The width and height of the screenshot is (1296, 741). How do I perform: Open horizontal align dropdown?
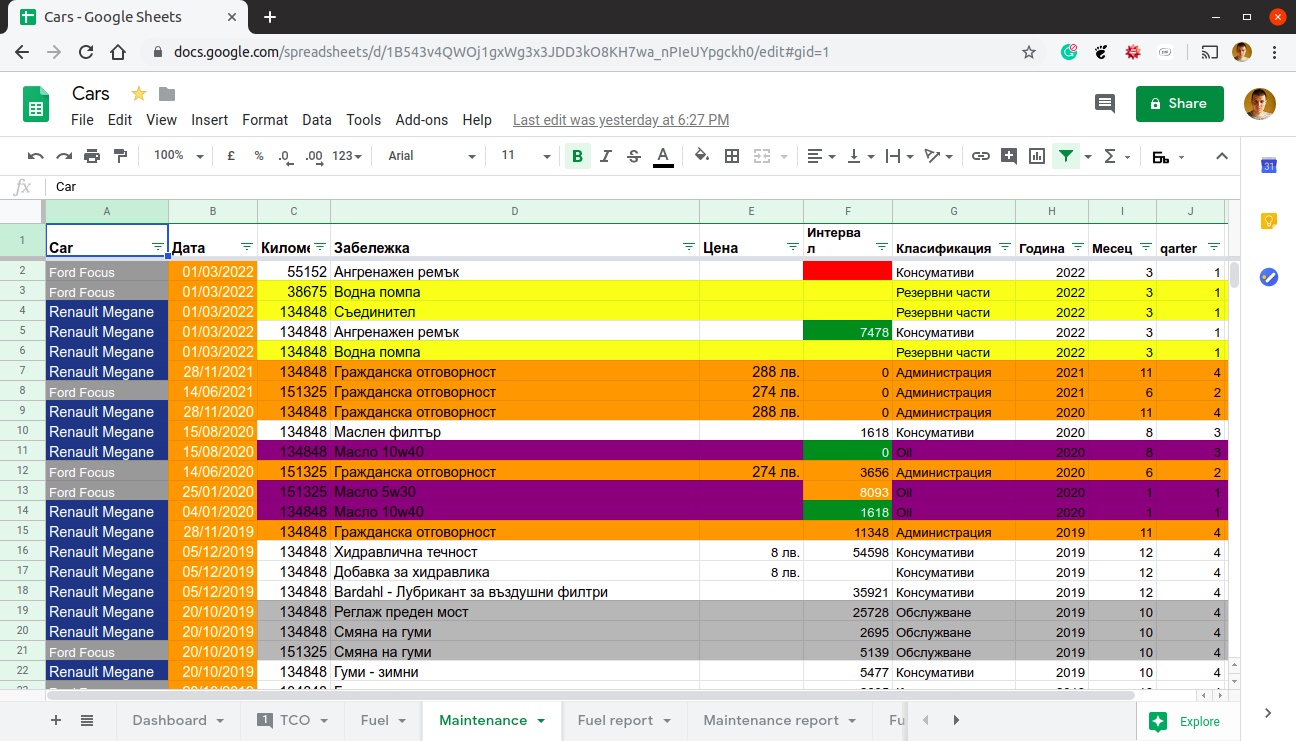point(821,156)
